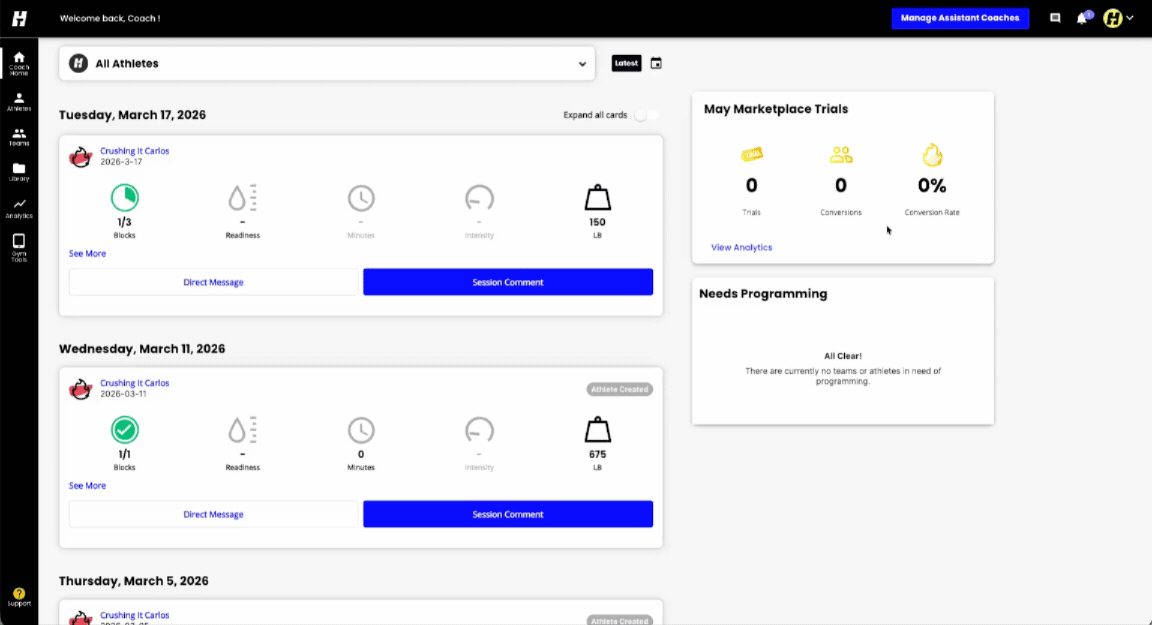
Task: Click the All Clear! message
Action: (843, 355)
